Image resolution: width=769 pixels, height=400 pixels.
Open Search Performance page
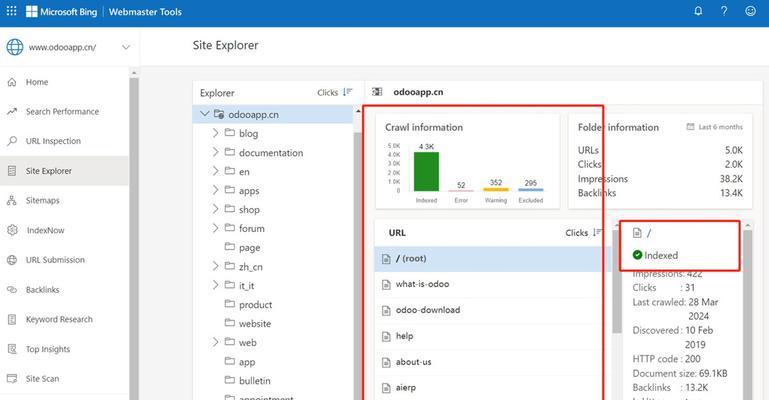pyautogui.click(x=62, y=112)
